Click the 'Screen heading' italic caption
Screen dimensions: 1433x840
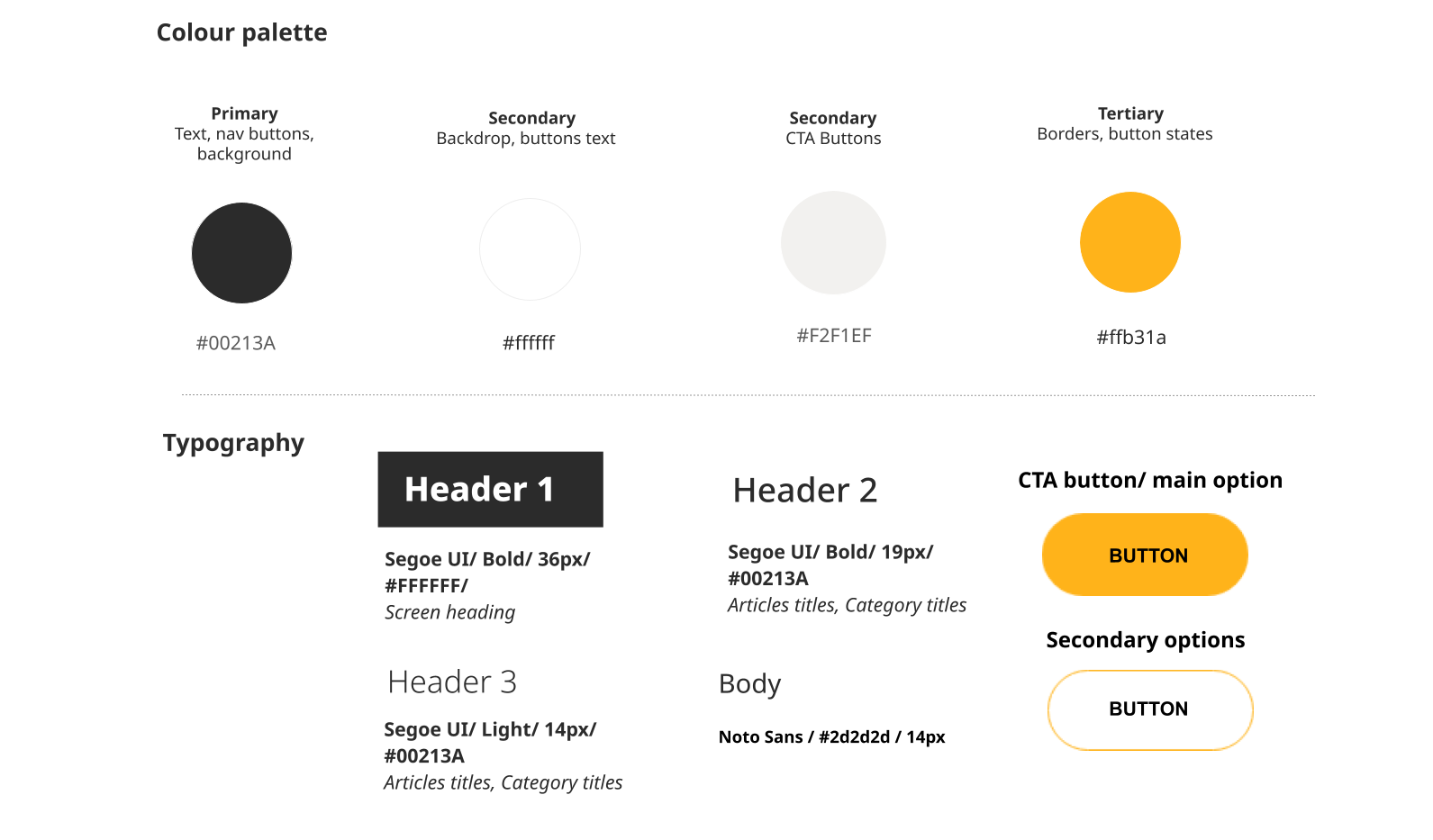coord(449,612)
